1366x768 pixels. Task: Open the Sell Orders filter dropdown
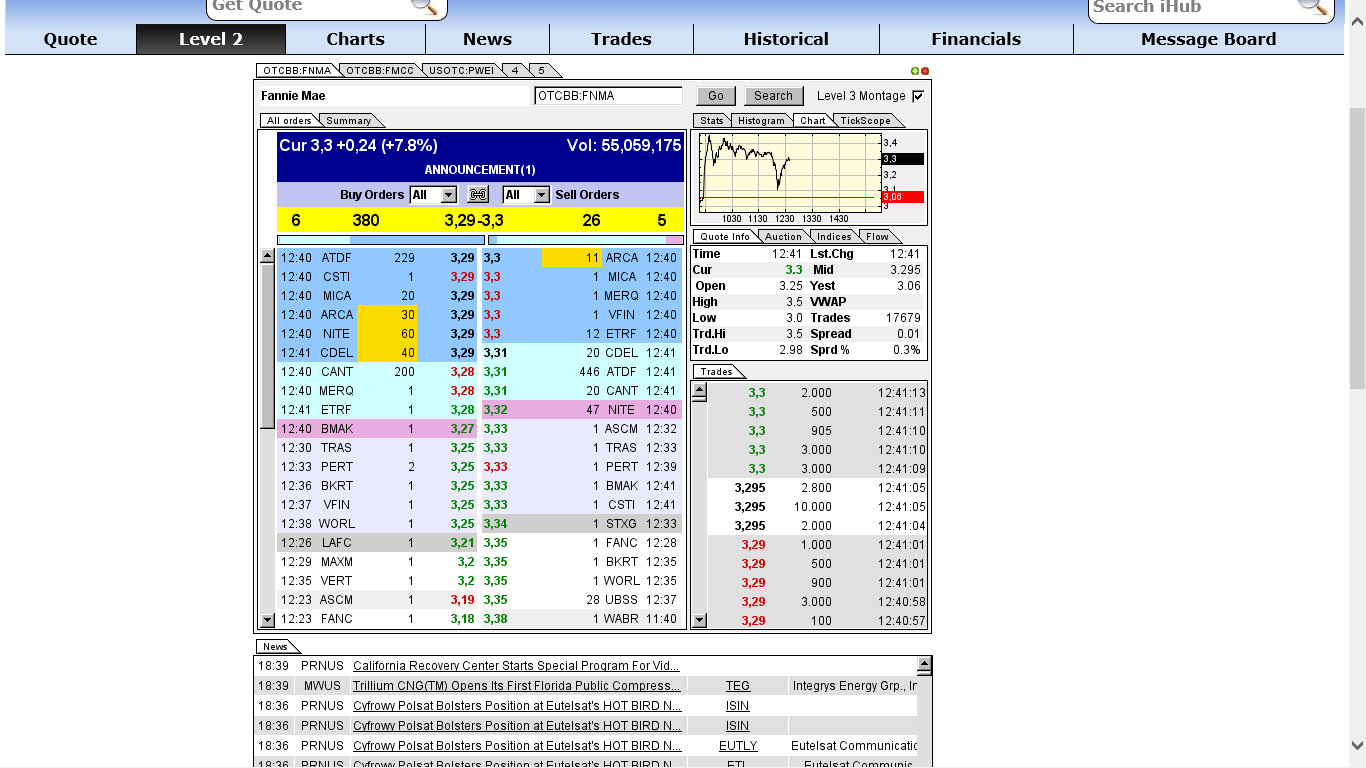[x=525, y=194]
